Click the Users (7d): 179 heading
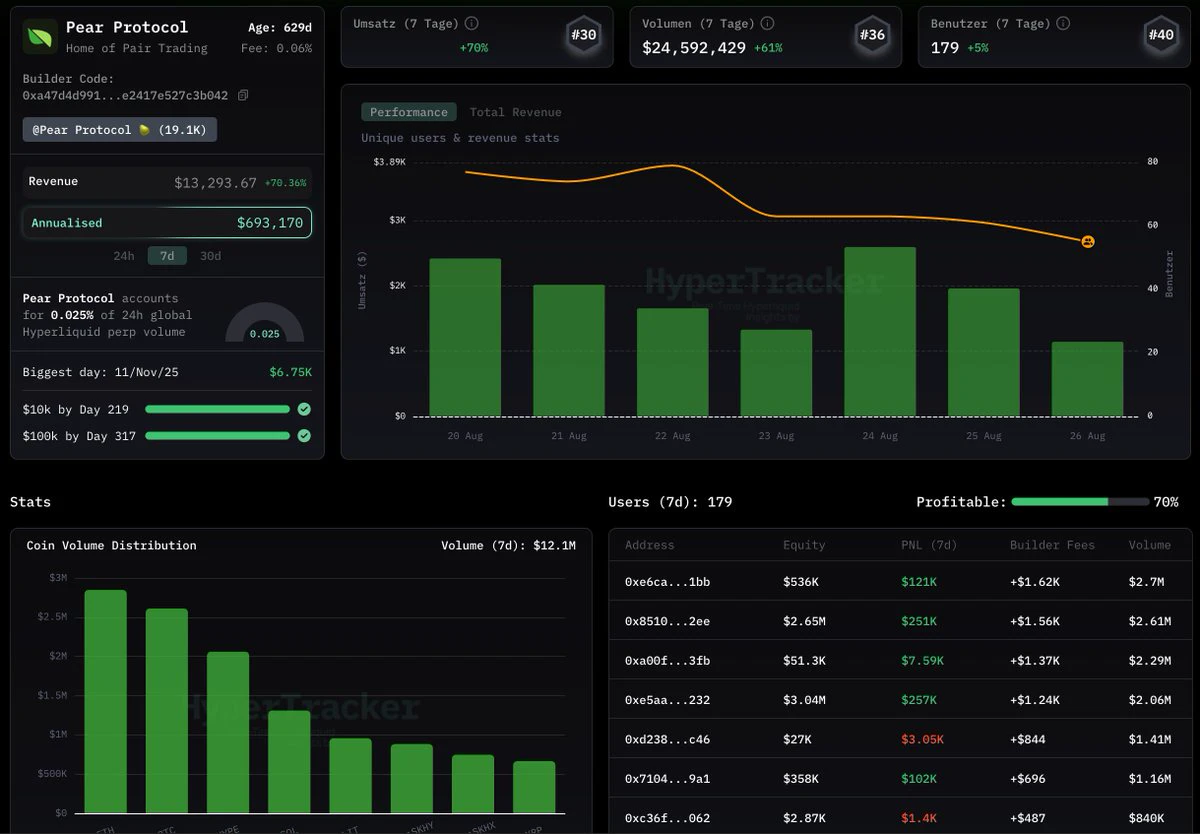The width and height of the screenshot is (1200, 834). point(670,502)
